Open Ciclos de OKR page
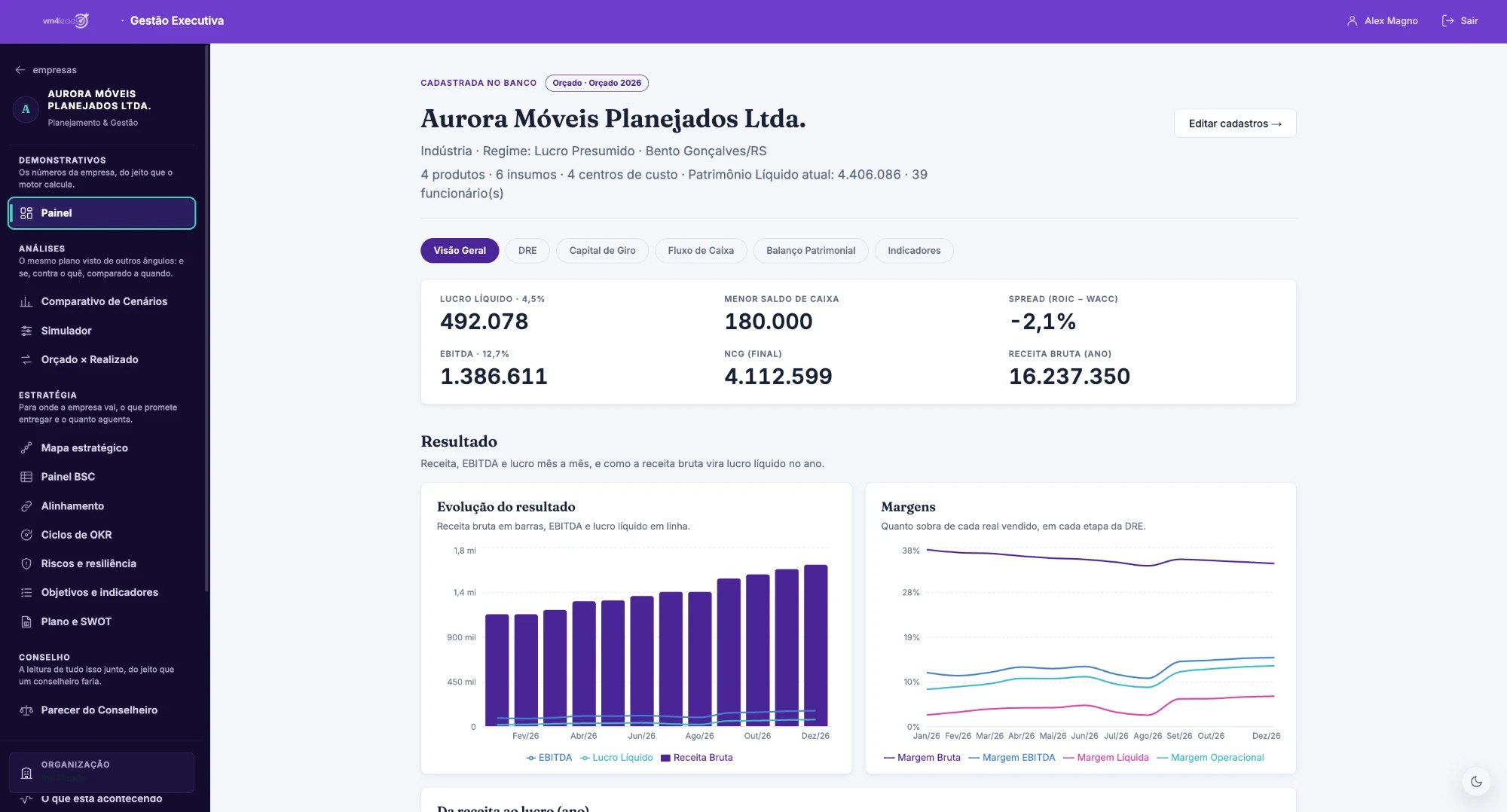This screenshot has width=1507, height=812. pos(102,535)
